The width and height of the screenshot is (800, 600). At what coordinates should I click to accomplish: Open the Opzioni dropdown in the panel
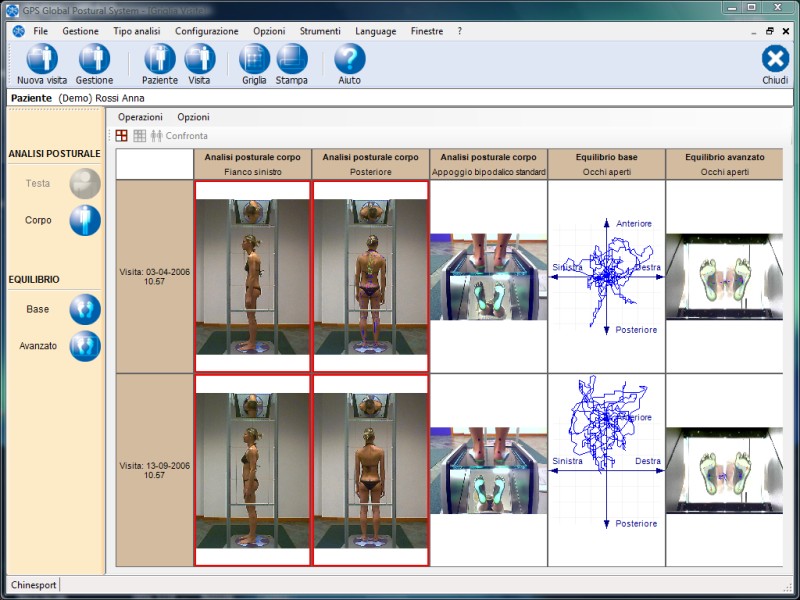(193, 117)
